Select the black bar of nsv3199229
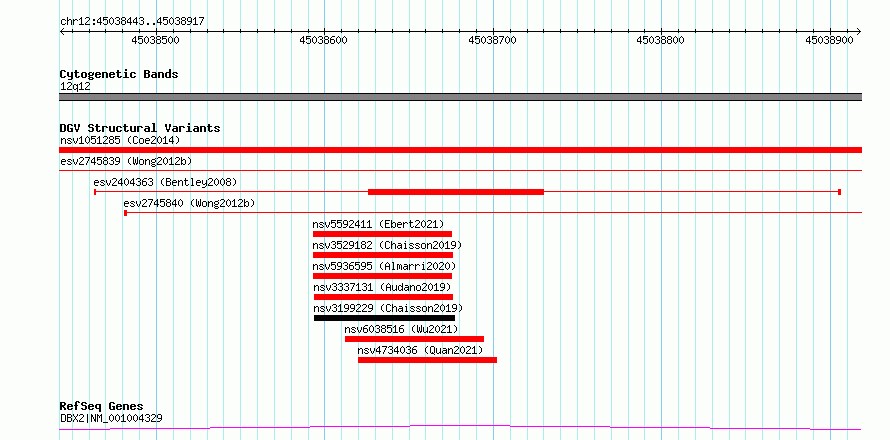Image resolution: width=890 pixels, height=440 pixels. 384,318
